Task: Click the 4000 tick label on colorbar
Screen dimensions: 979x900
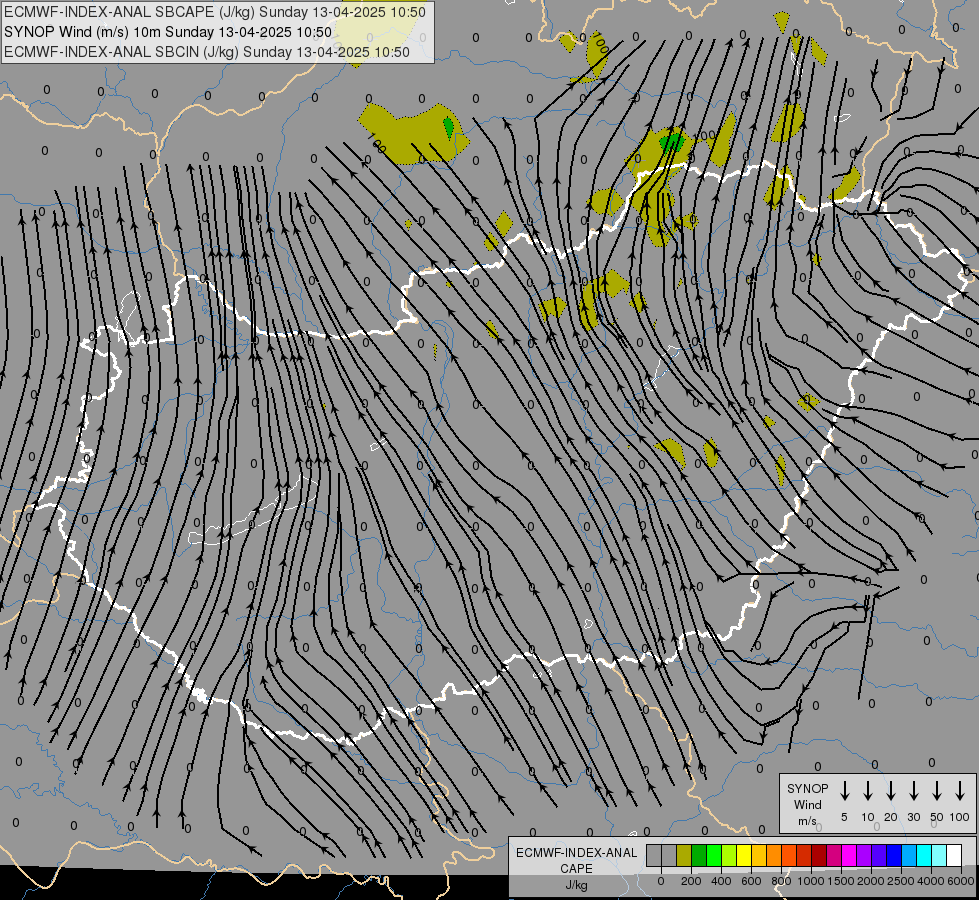Action: [x=931, y=881]
